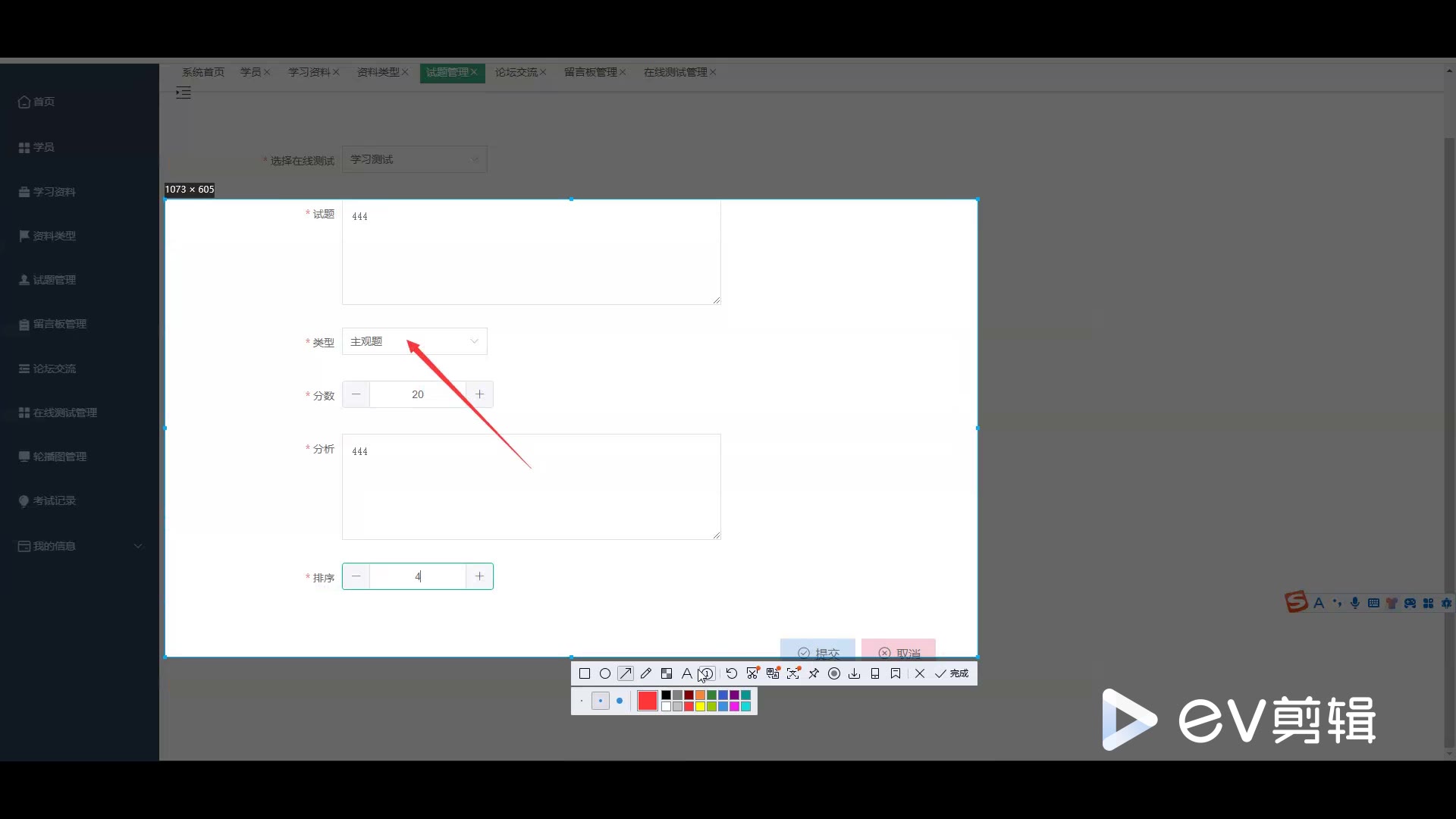Choose the large brush size dot

pos(620,701)
